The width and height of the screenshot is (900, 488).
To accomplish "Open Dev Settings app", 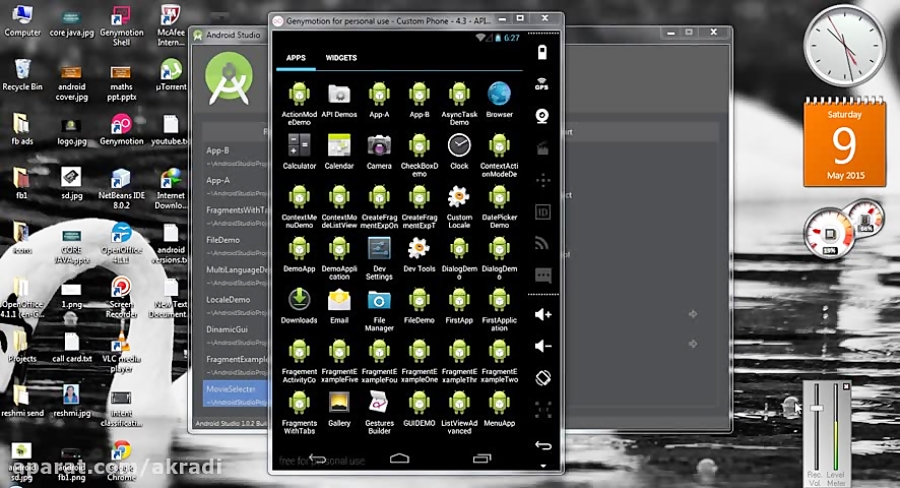I will coord(379,258).
